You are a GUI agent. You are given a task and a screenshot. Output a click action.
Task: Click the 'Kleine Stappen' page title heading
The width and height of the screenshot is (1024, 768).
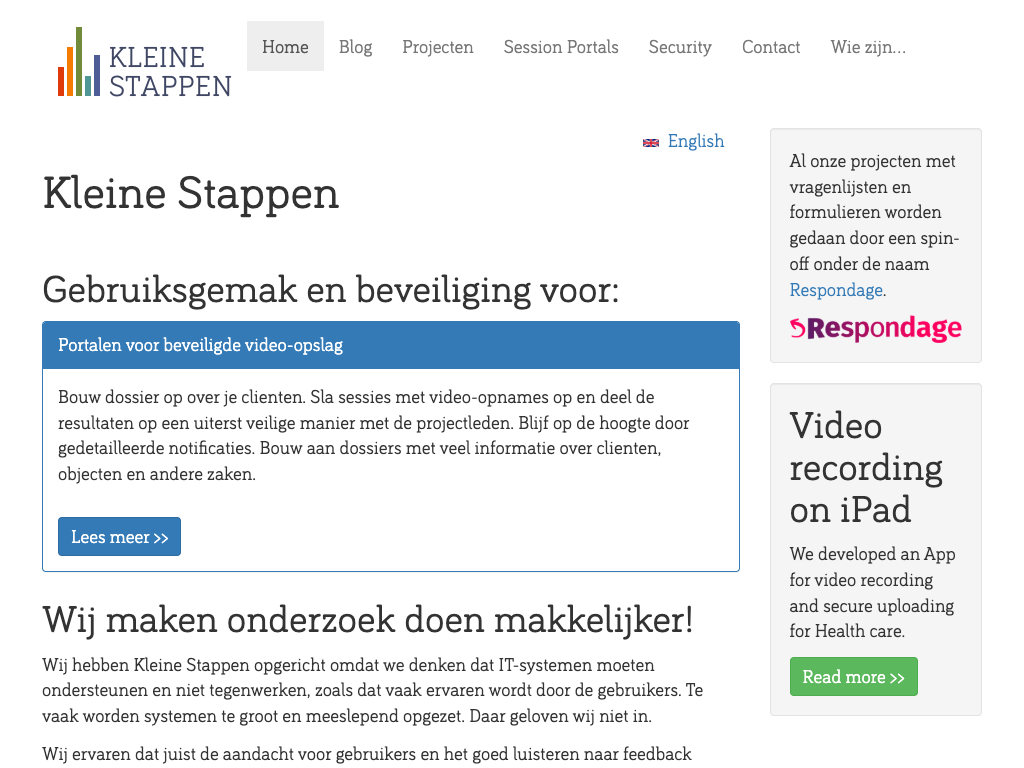191,194
